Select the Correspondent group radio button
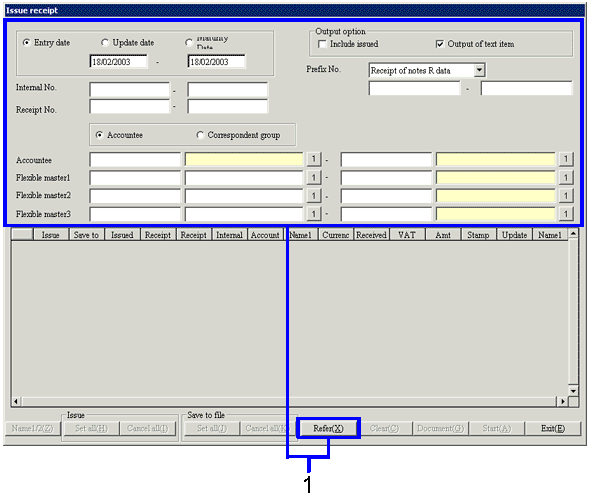This screenshot has height=502, width=590. pyautogui.click(x=200, y=135)
